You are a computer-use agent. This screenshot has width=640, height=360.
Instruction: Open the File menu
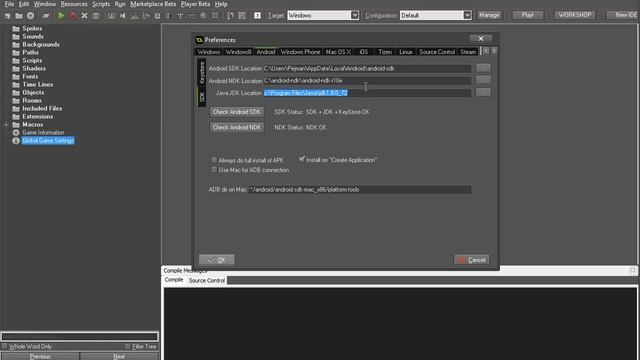(x=9, y=4)
